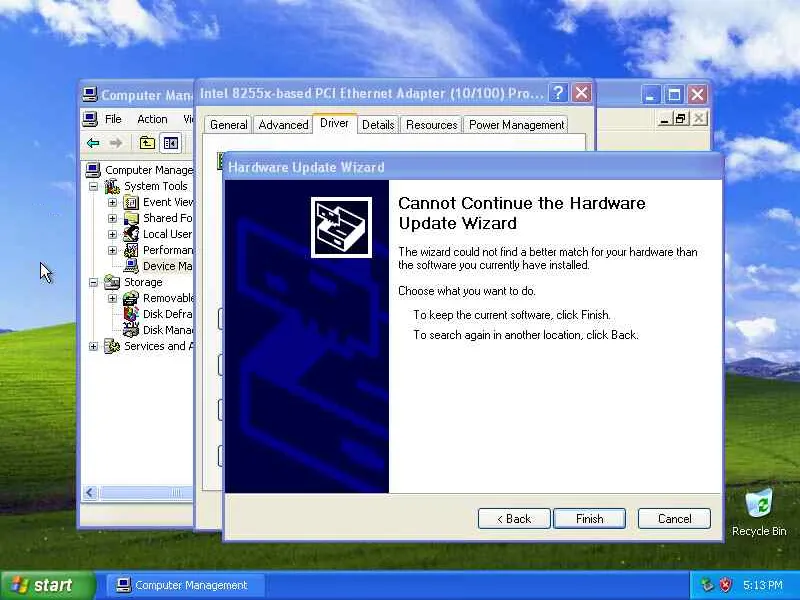
Task: Expand the Removable Storage node
Action: pyautogui.click(x=112, y=298)
